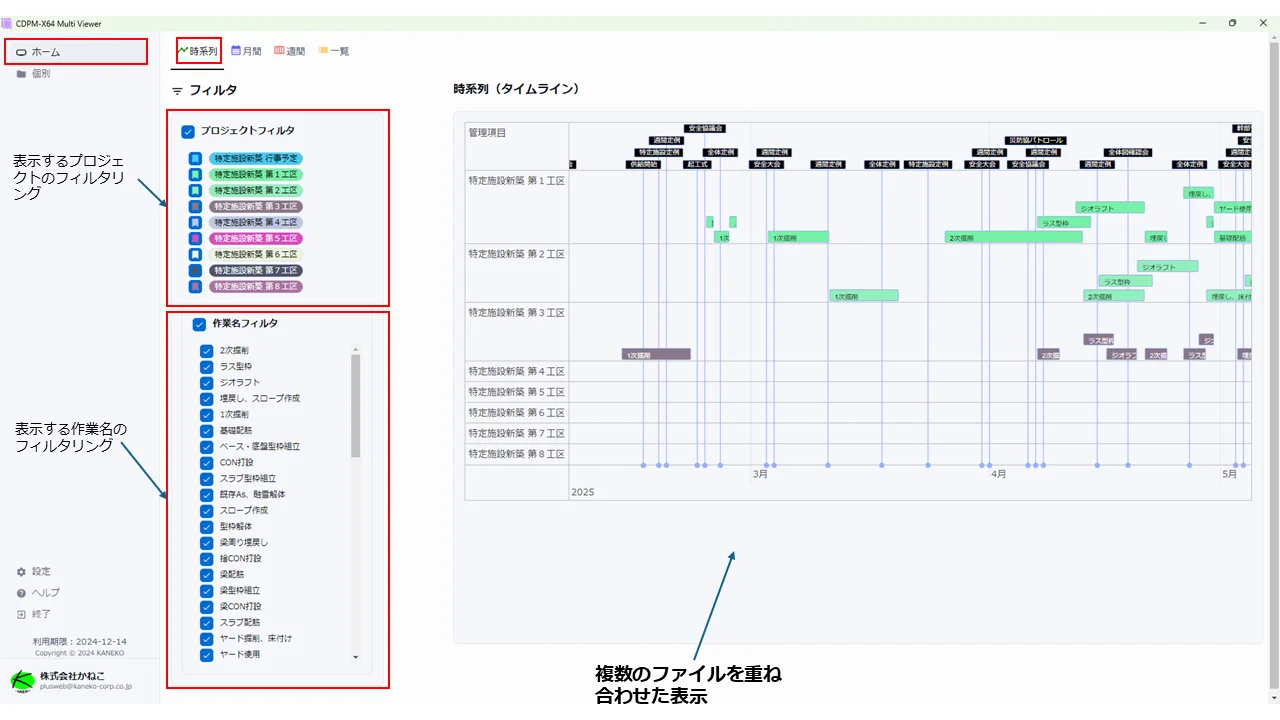Open 設定 settings from the sidebar

coord(34,572)
